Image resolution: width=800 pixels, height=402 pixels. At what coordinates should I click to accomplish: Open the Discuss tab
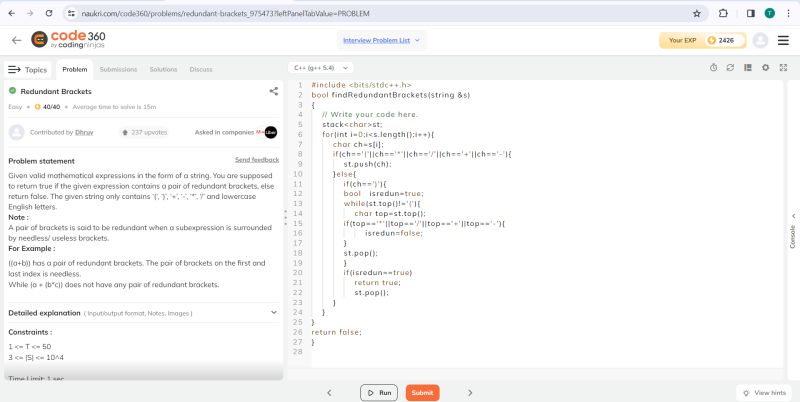[201, 69]
